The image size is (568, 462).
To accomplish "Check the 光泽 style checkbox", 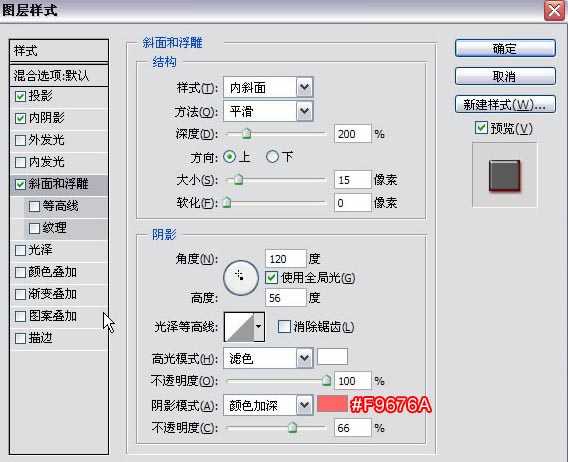I will coord(20,250).
